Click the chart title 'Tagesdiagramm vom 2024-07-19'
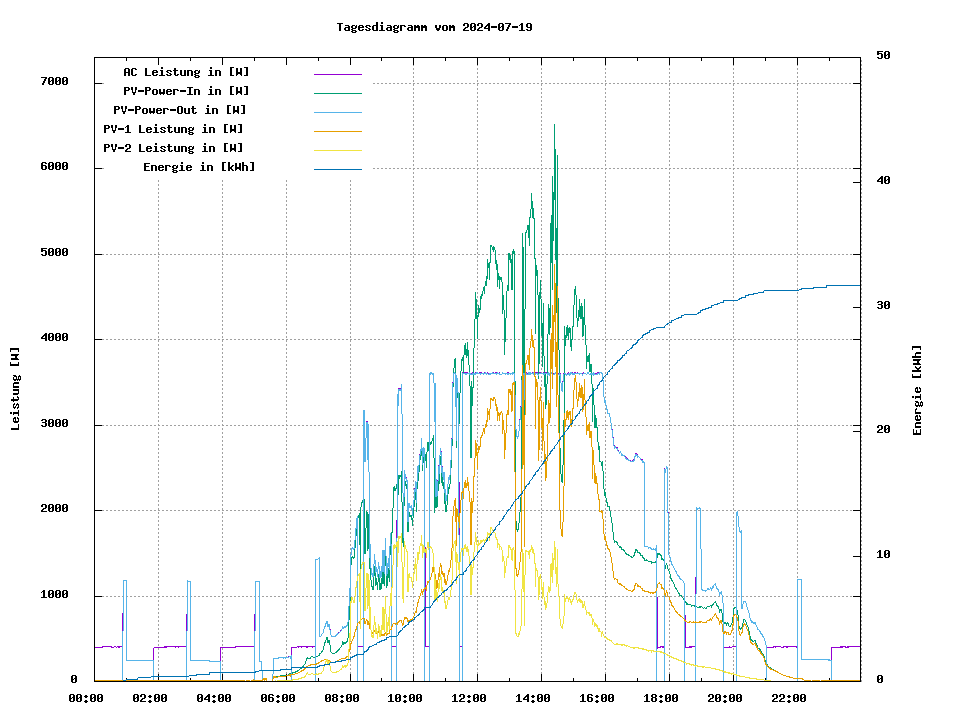 click(434, 27)
